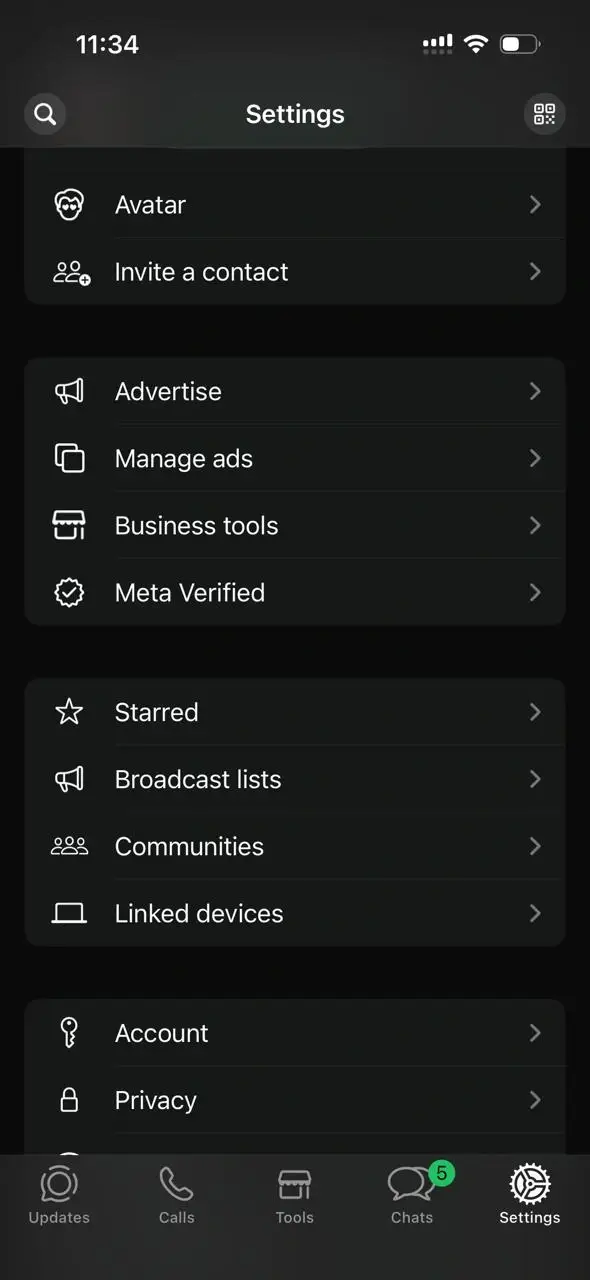
Task: Tap the Starred star icon
Action: click(x=69, y=712)
